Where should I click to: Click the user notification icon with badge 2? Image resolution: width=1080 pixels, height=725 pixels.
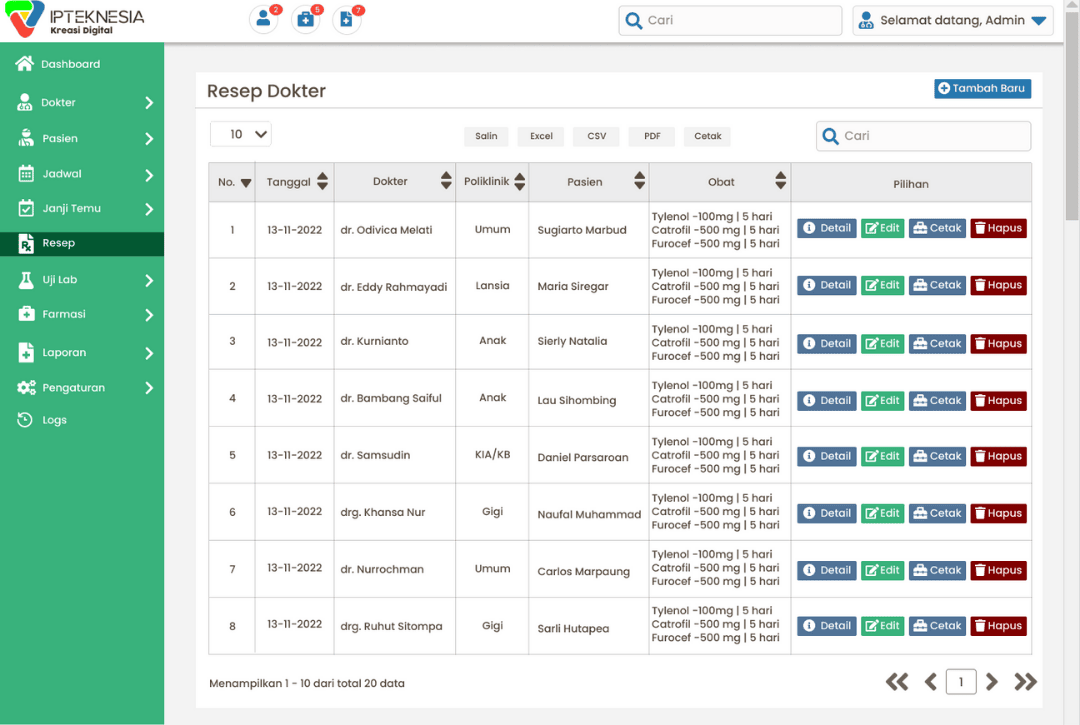[x=263, y=19]
